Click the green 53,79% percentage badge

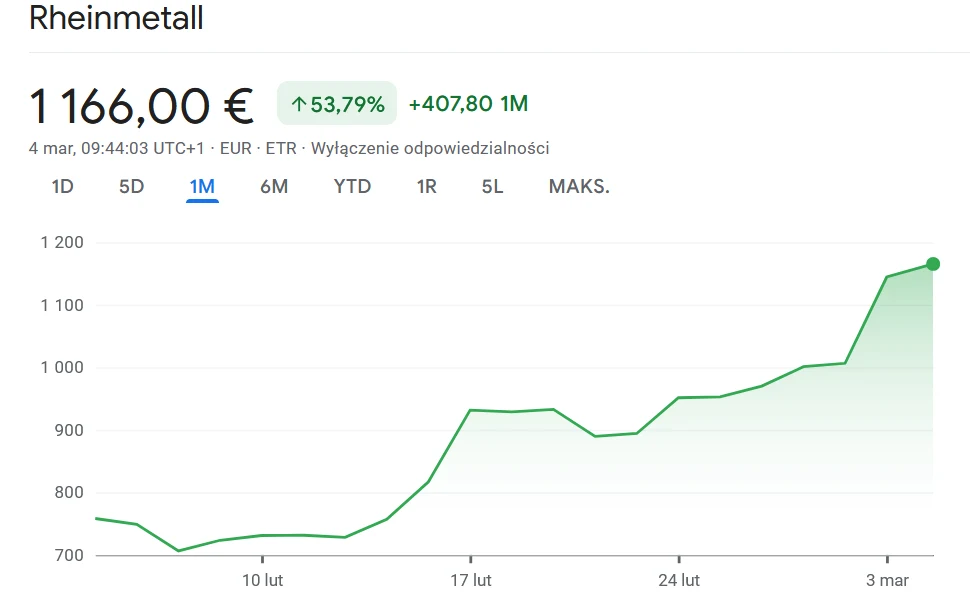(x=340, y=103)
